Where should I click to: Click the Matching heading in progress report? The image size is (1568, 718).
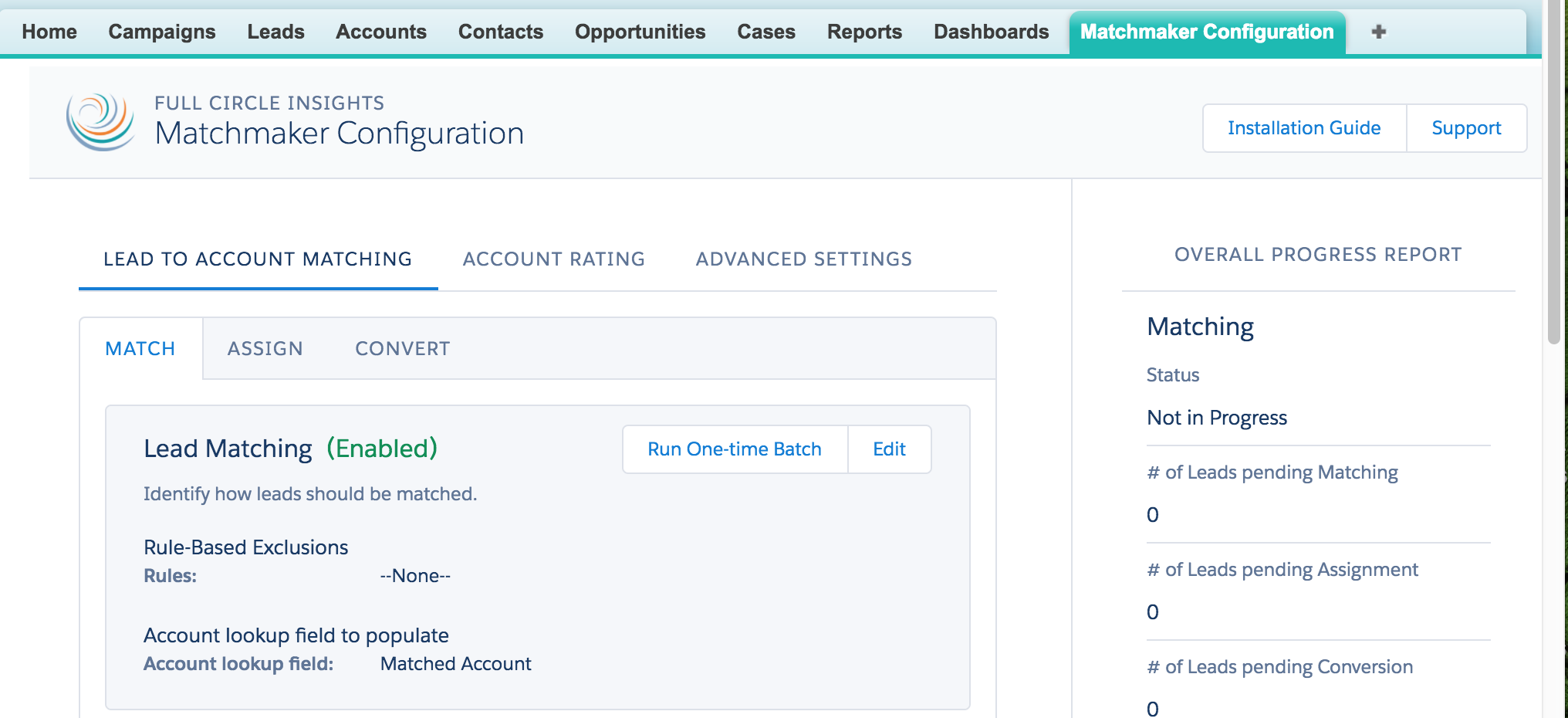1201,327
